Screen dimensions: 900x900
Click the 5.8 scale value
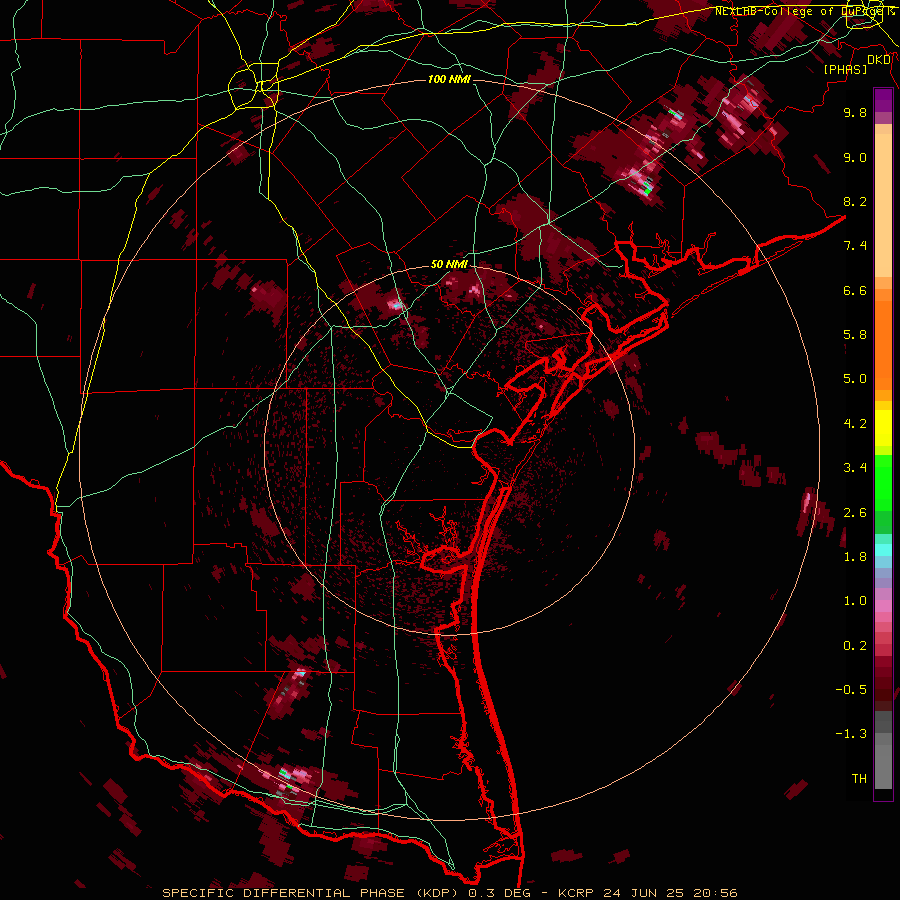[x=855, y=335]
